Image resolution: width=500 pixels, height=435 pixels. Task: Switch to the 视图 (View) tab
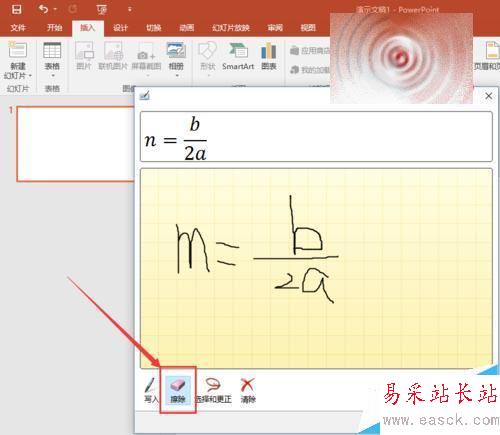pos(308,28)
